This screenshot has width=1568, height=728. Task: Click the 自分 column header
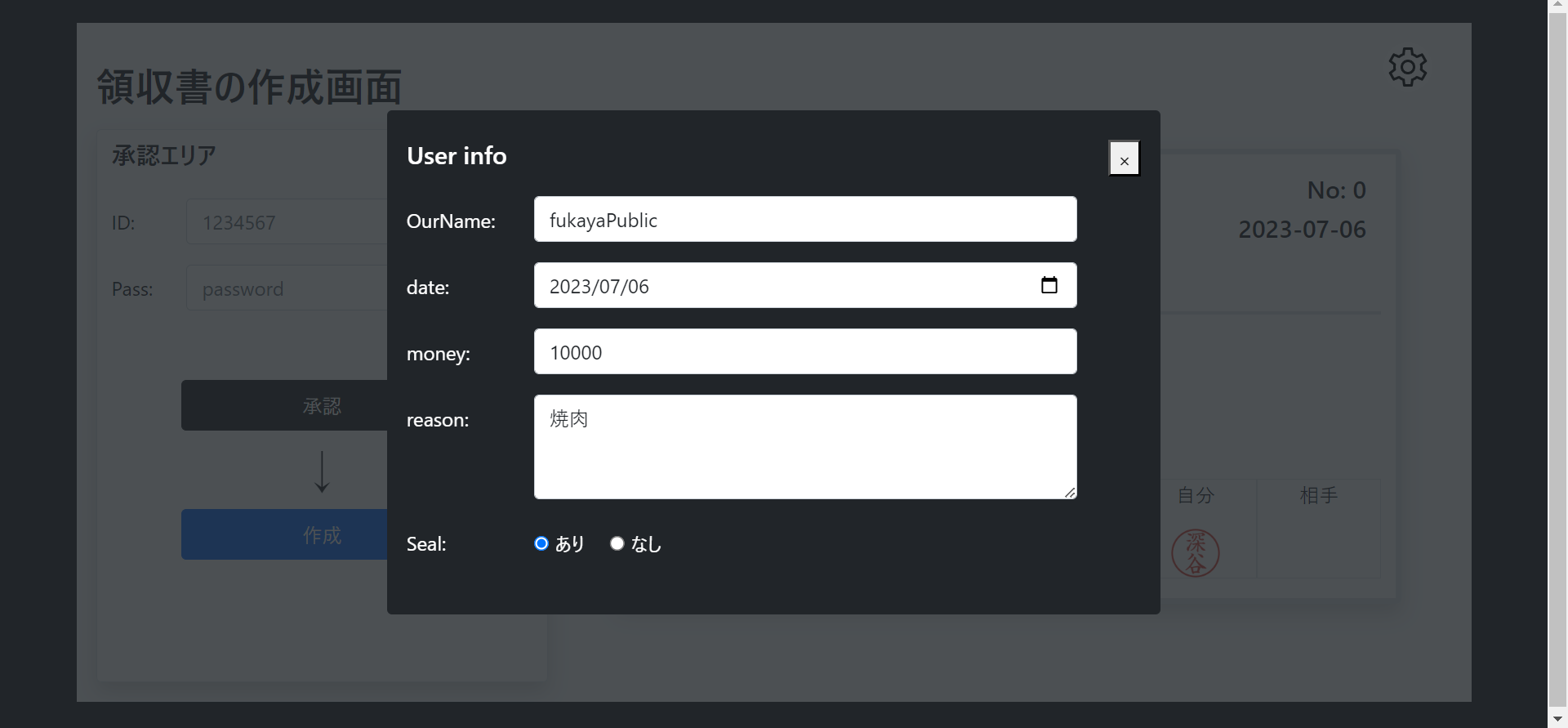point(1195,495)
